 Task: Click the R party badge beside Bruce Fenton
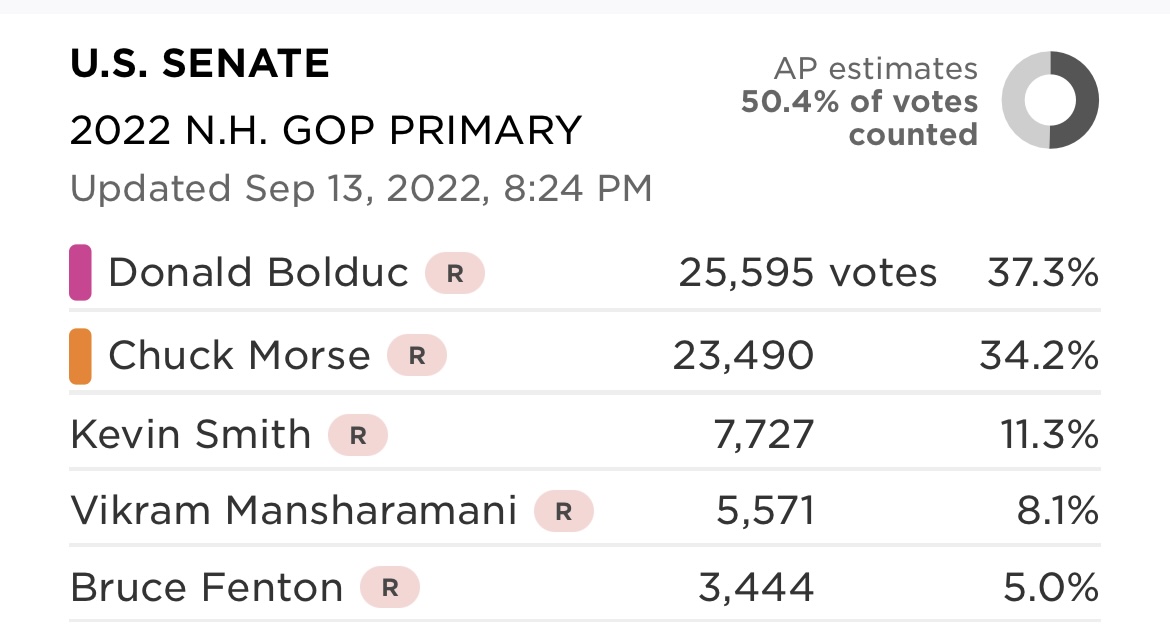tap(390, 588)
